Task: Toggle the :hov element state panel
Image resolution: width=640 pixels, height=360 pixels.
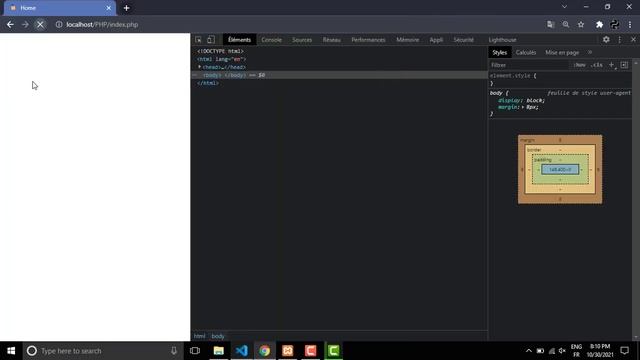Action: (x=579, y=65)
